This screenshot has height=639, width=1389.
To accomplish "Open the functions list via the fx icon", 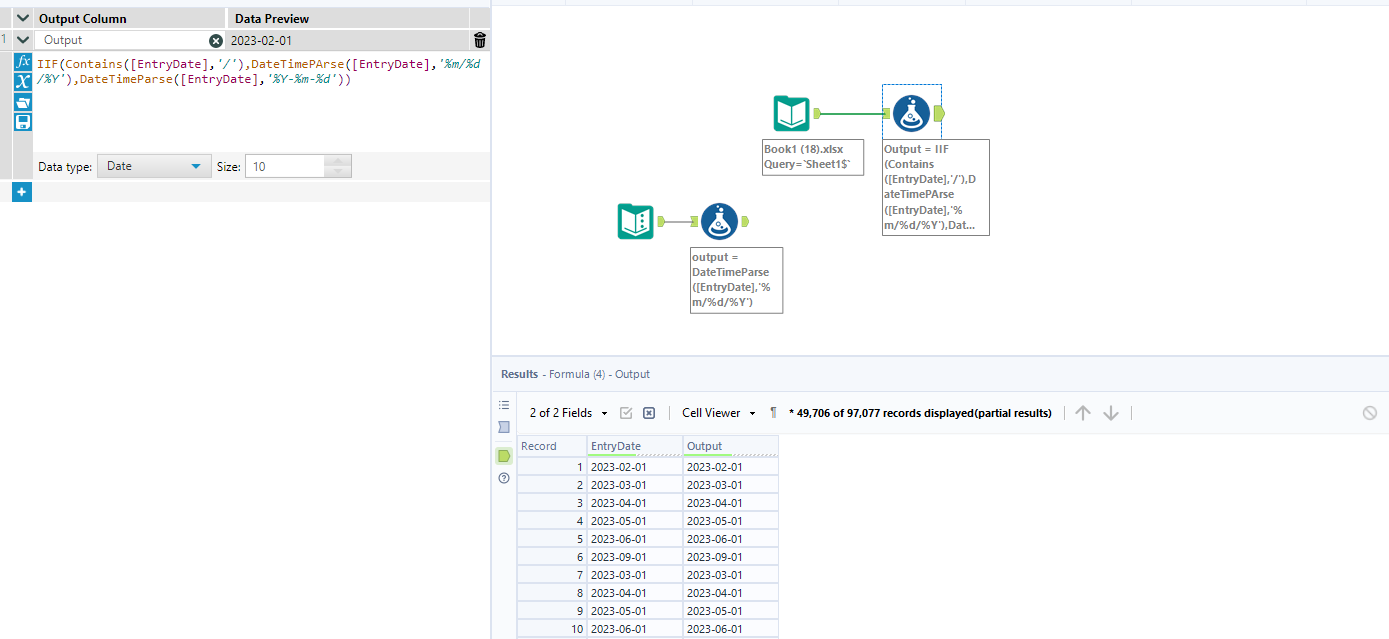I will [22, 63].
